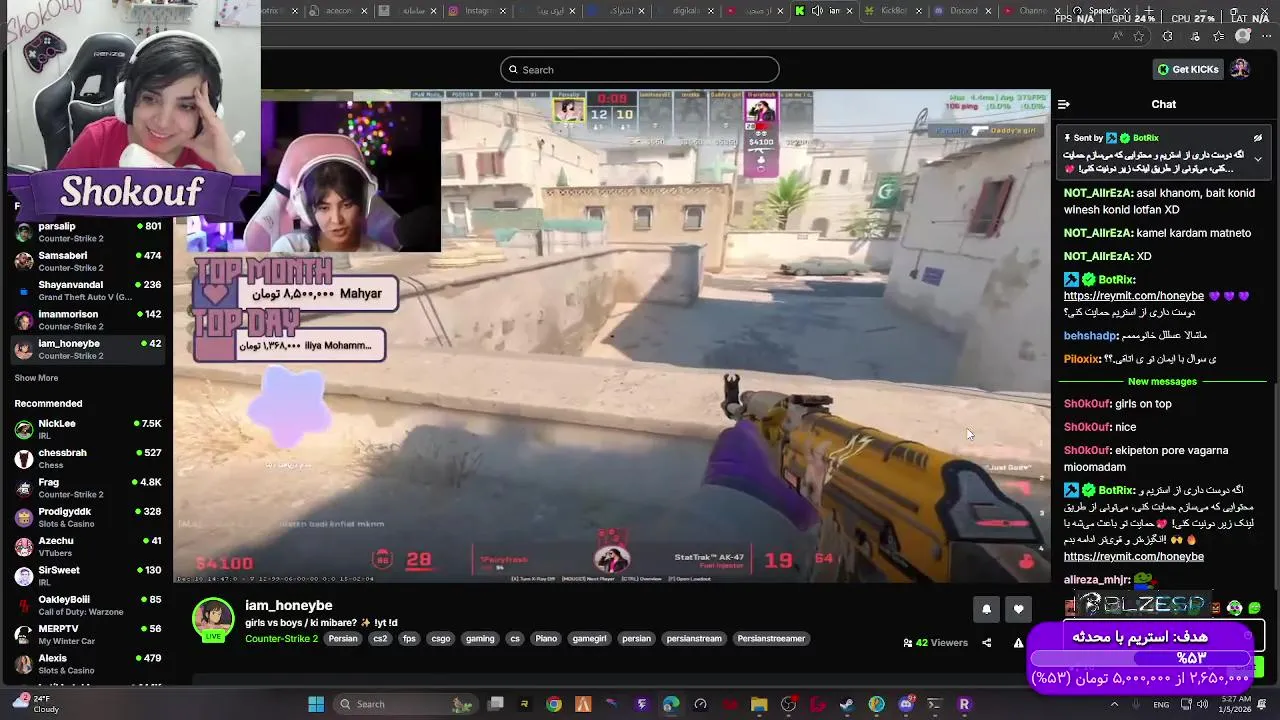Open Frag recommended channel
Viewport: 1280px width, 720px height.
88,488
